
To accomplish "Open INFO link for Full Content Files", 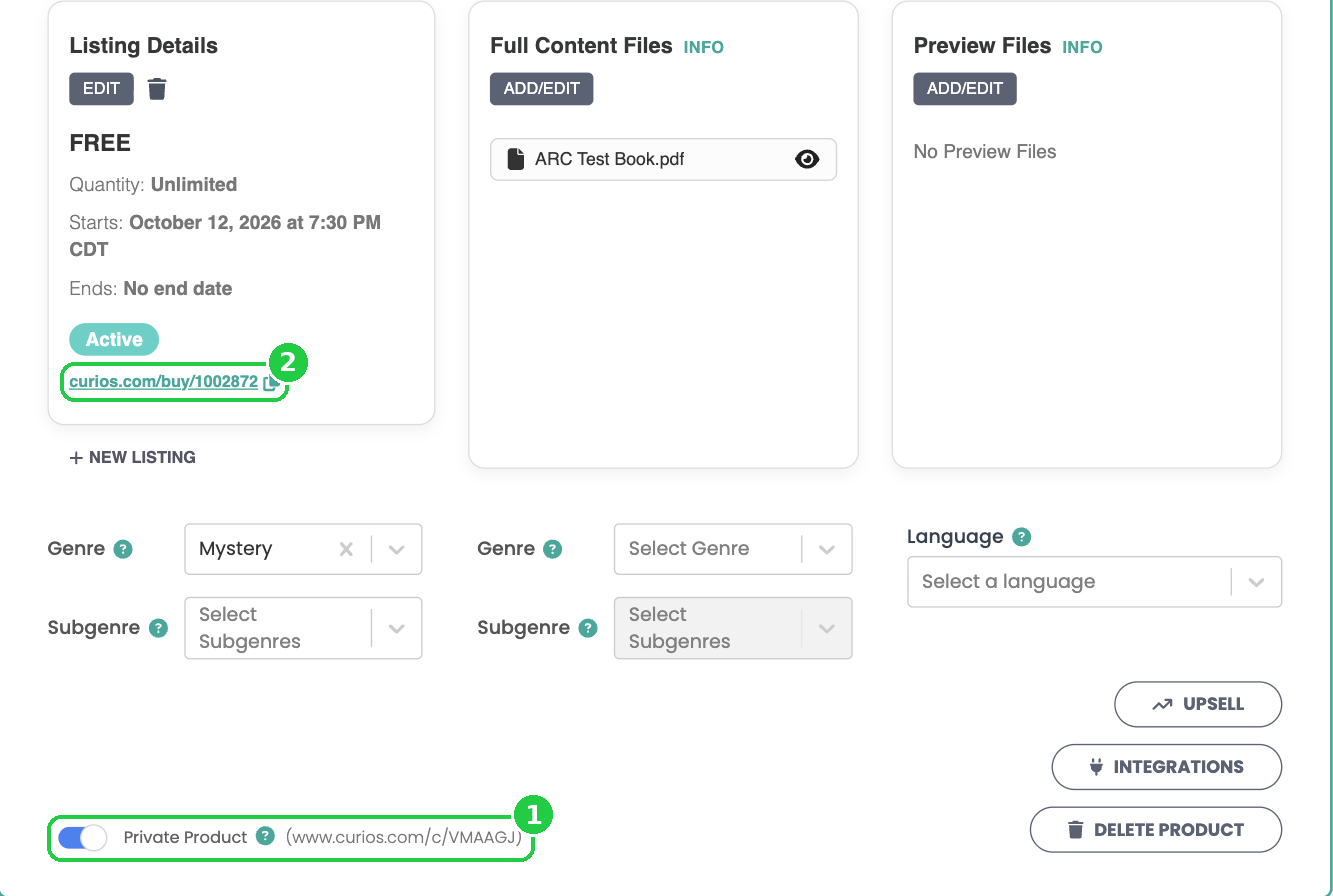I will (704, 47).
